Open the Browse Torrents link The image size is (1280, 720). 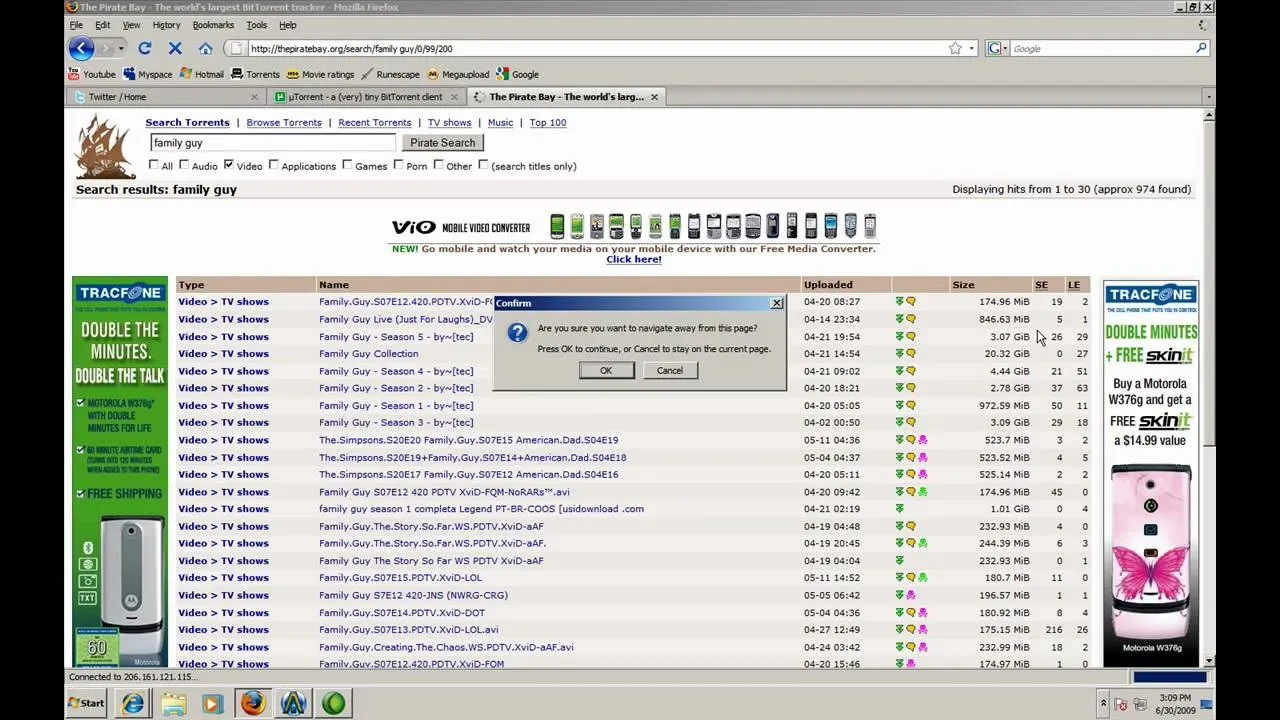284,122
